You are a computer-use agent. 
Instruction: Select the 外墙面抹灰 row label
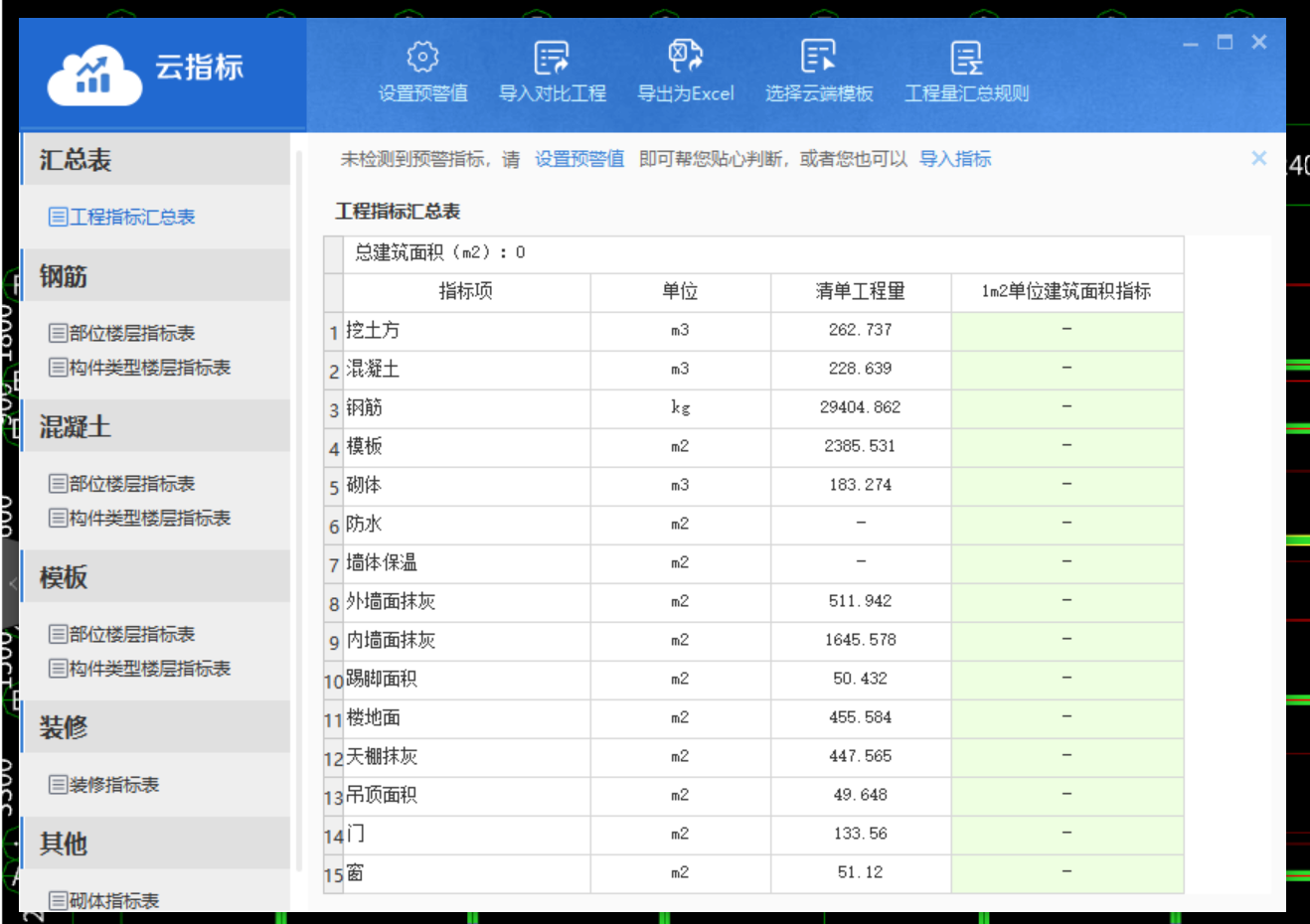click(x=391, y=601)
